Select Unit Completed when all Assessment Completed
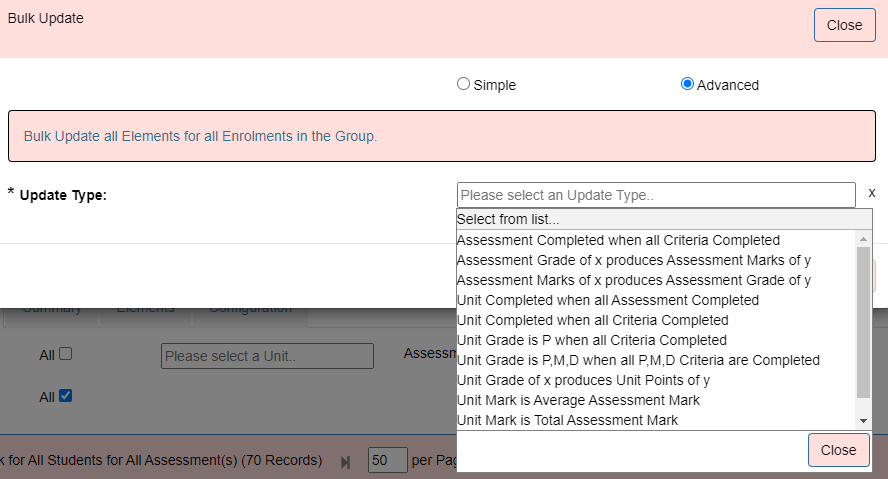Image resolution: width=888 pixels, height=479 pixels. click(x=607, y=300)
